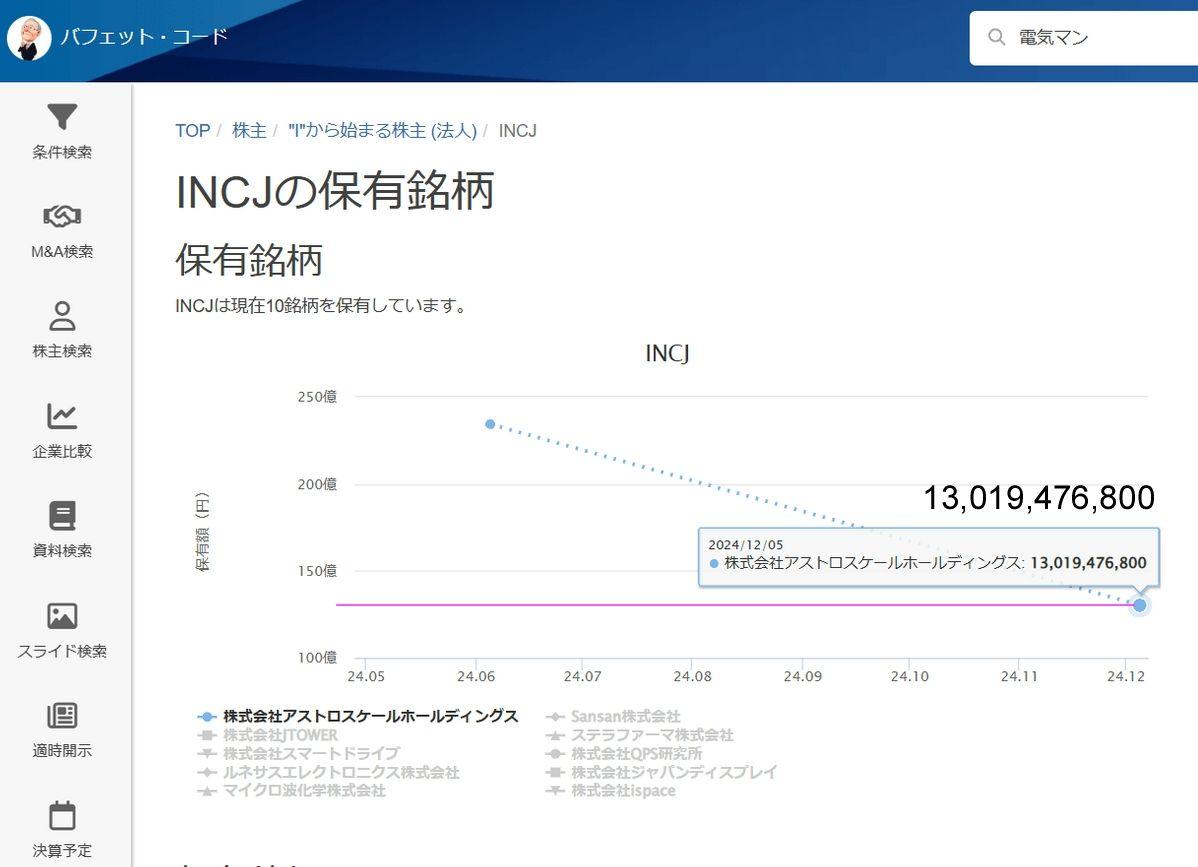Image resolution: width=1198 pixels, height=867 pixels.
Task: Show the 株式会社ispace legend series
Action: [623, 791]
